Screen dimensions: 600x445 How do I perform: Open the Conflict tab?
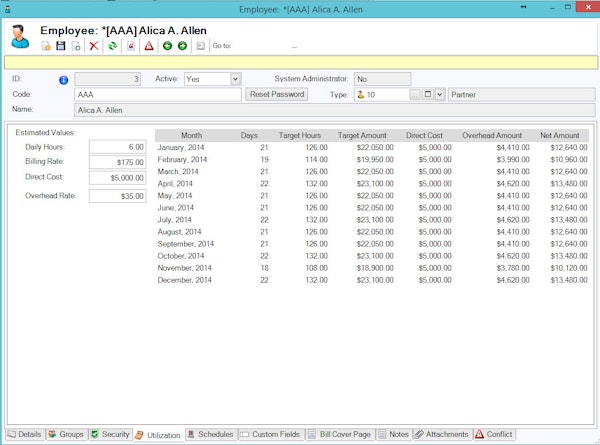point(494,434)
